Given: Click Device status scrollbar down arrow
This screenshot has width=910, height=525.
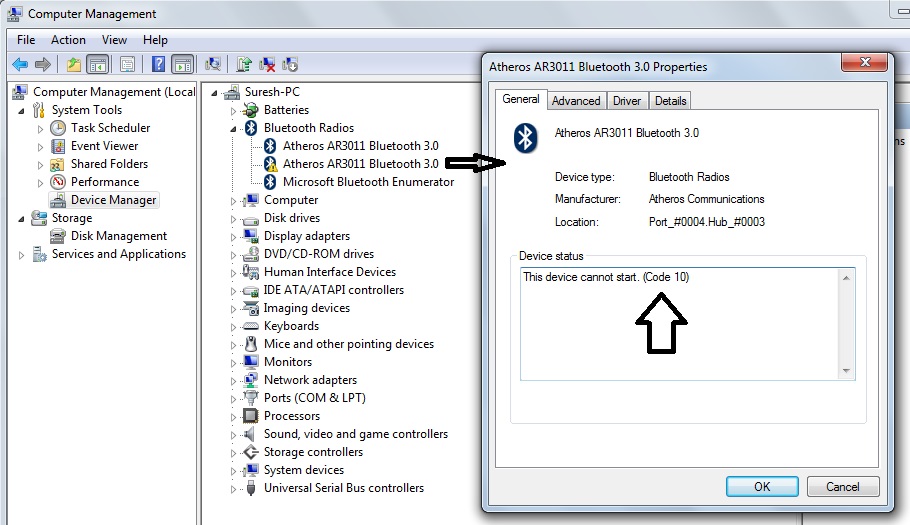Looking at the screenshot, I should coord(846,371).
